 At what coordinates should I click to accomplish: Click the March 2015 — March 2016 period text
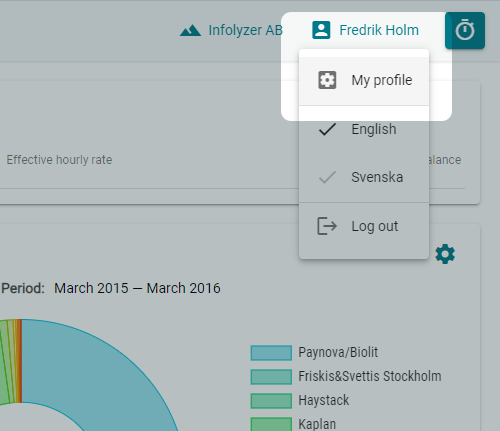(x=137, y=288)
